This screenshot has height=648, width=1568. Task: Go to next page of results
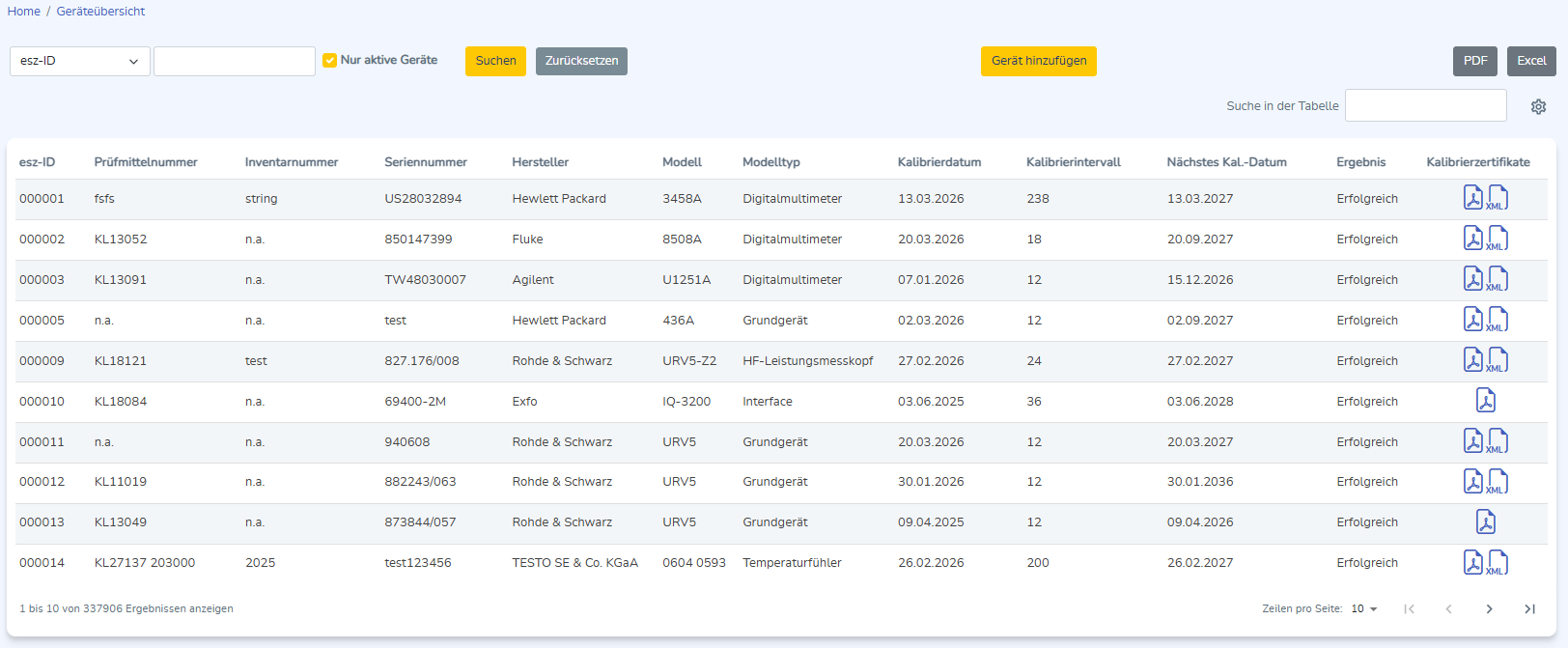pyautogui.click(x=1489, y=609)
